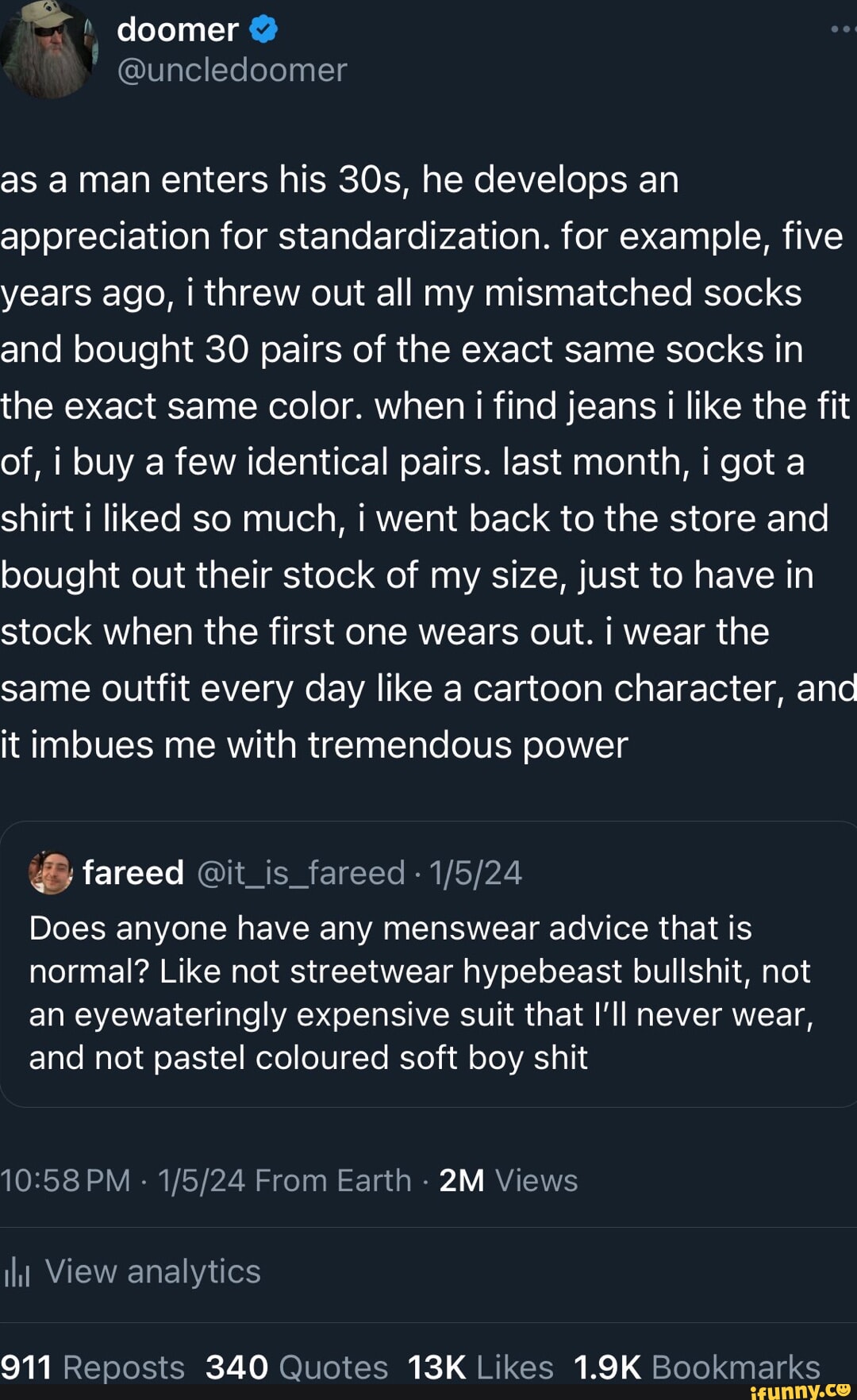The width and height of the screenshot is (857, 1400).
Task: Click the iFunny.co watermark logo
Action: 799,1389
